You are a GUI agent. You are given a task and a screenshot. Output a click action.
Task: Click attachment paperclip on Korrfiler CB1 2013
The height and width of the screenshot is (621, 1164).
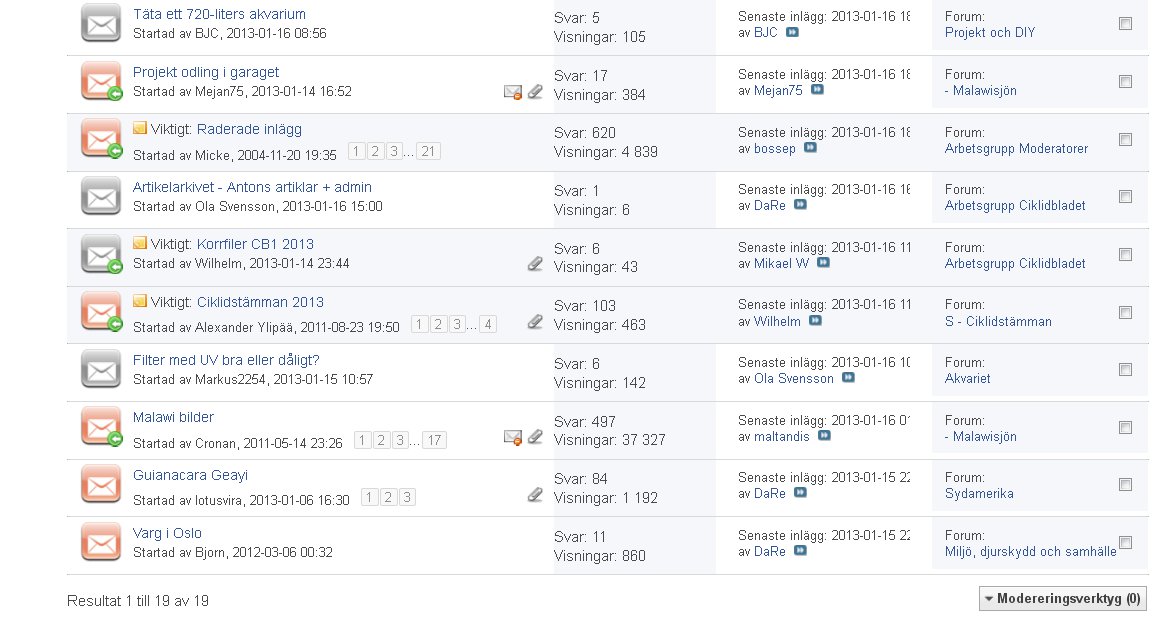(534, 264)
